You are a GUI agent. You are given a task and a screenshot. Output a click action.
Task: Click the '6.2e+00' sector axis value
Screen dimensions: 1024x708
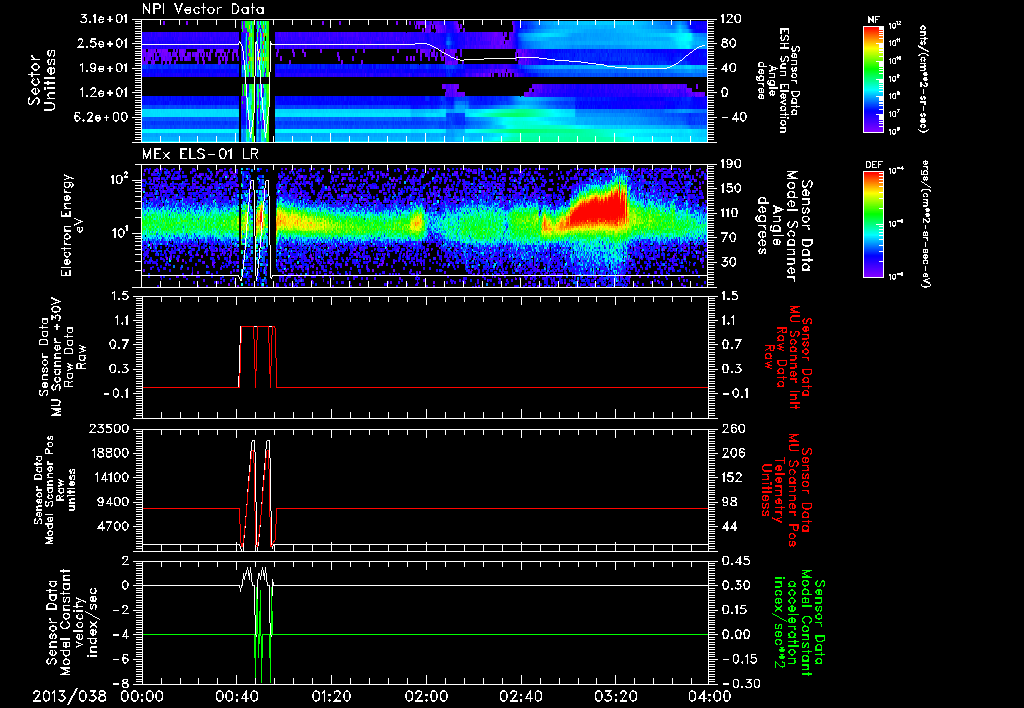click(101, 117)
